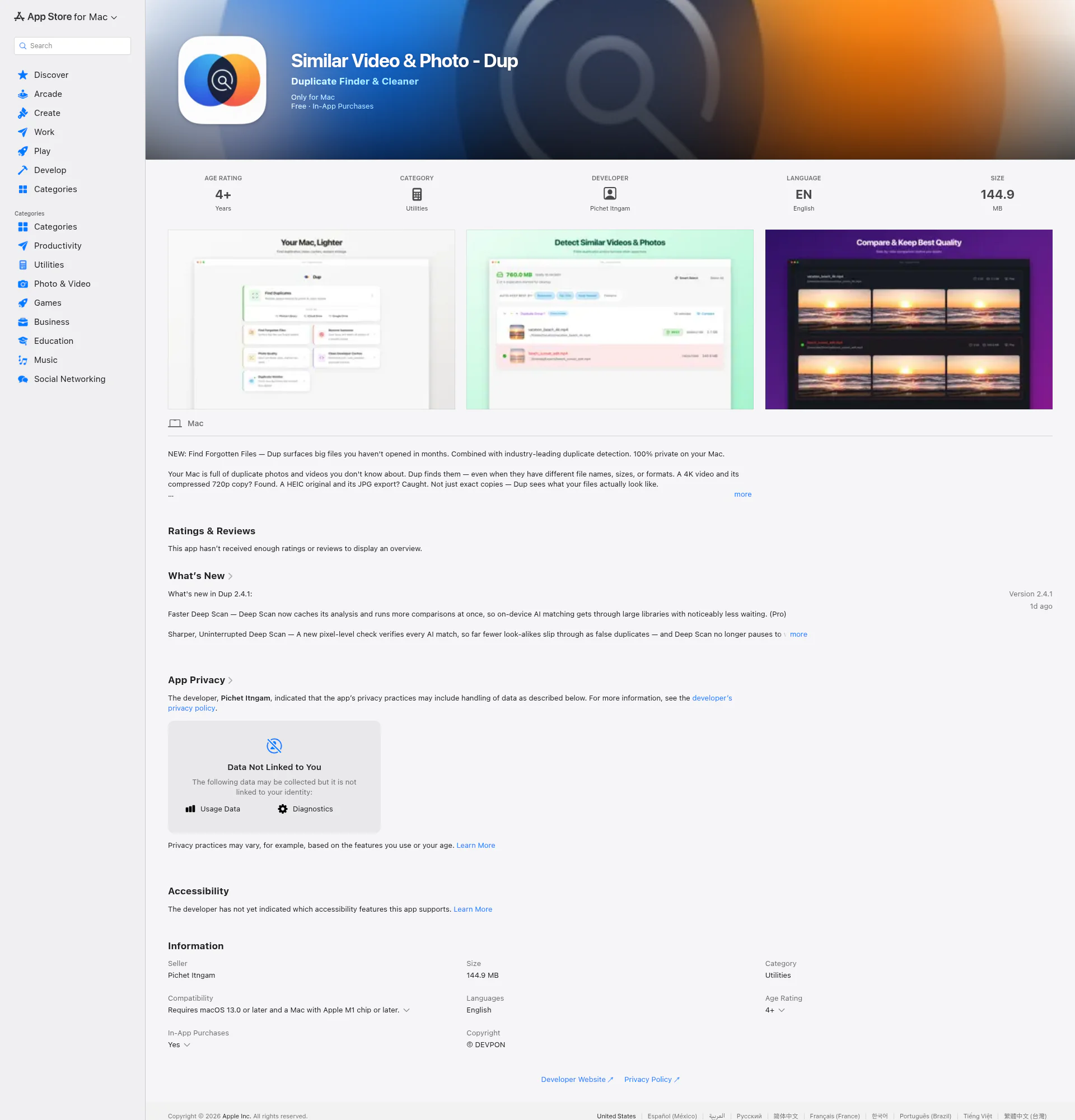Follow the developer's privacy policy link
Image resolution: width=1075 pixels, height=1120 pixels.
click(712, 698)
